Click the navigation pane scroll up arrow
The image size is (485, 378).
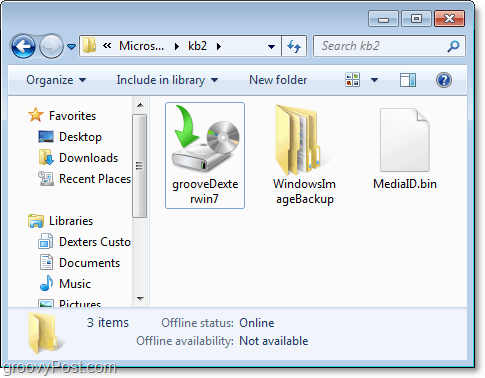coord(140,105)
